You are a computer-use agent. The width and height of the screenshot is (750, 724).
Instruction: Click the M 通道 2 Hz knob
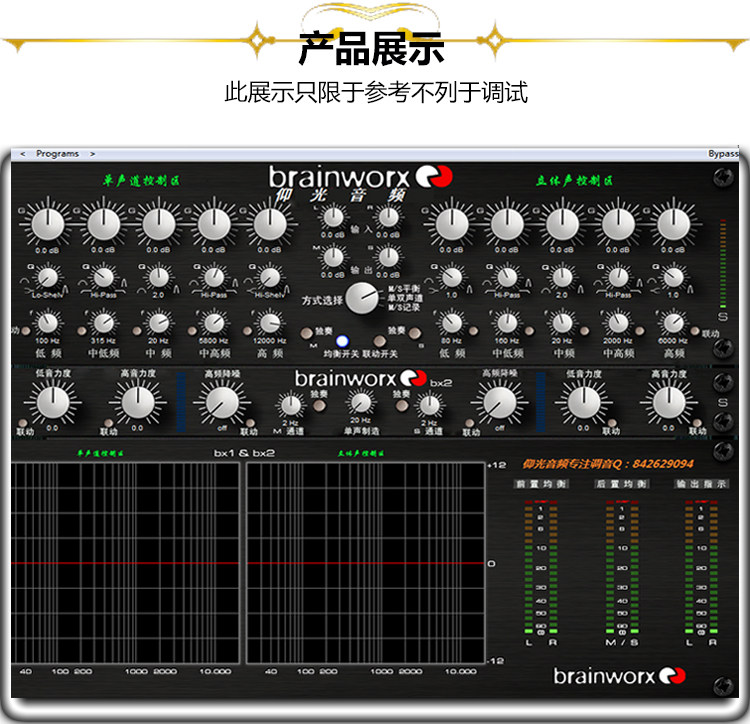[291, 406]
